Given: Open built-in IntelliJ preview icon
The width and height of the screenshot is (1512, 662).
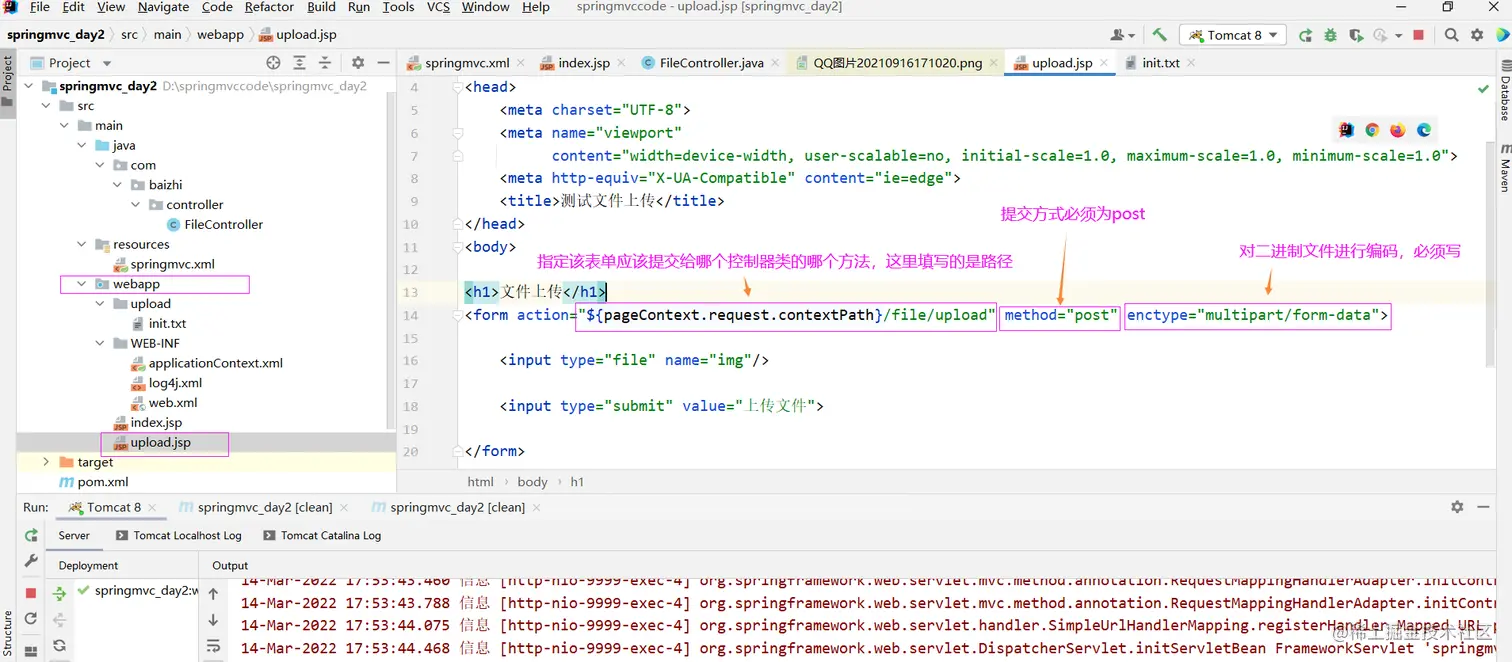Looking at the screenshot, I should (1346, 130).
